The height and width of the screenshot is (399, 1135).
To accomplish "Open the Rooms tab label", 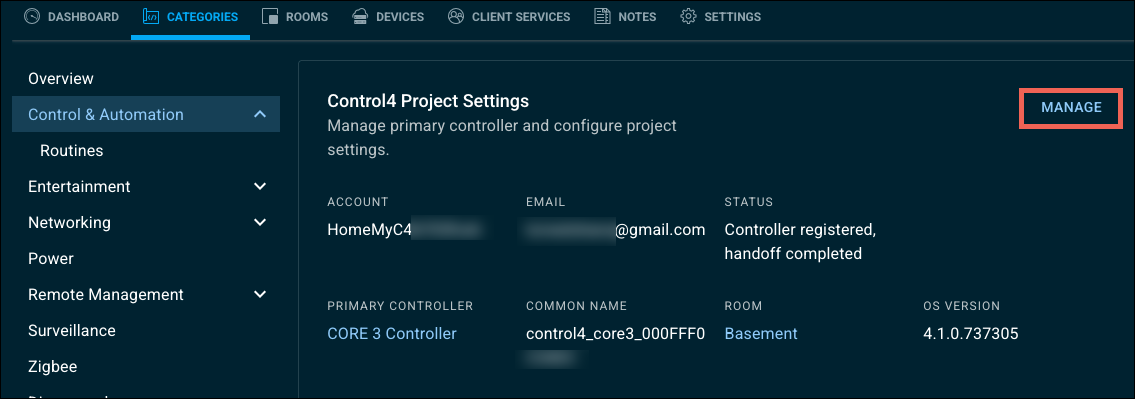I will pyautogui.click(x=307, y=17).
